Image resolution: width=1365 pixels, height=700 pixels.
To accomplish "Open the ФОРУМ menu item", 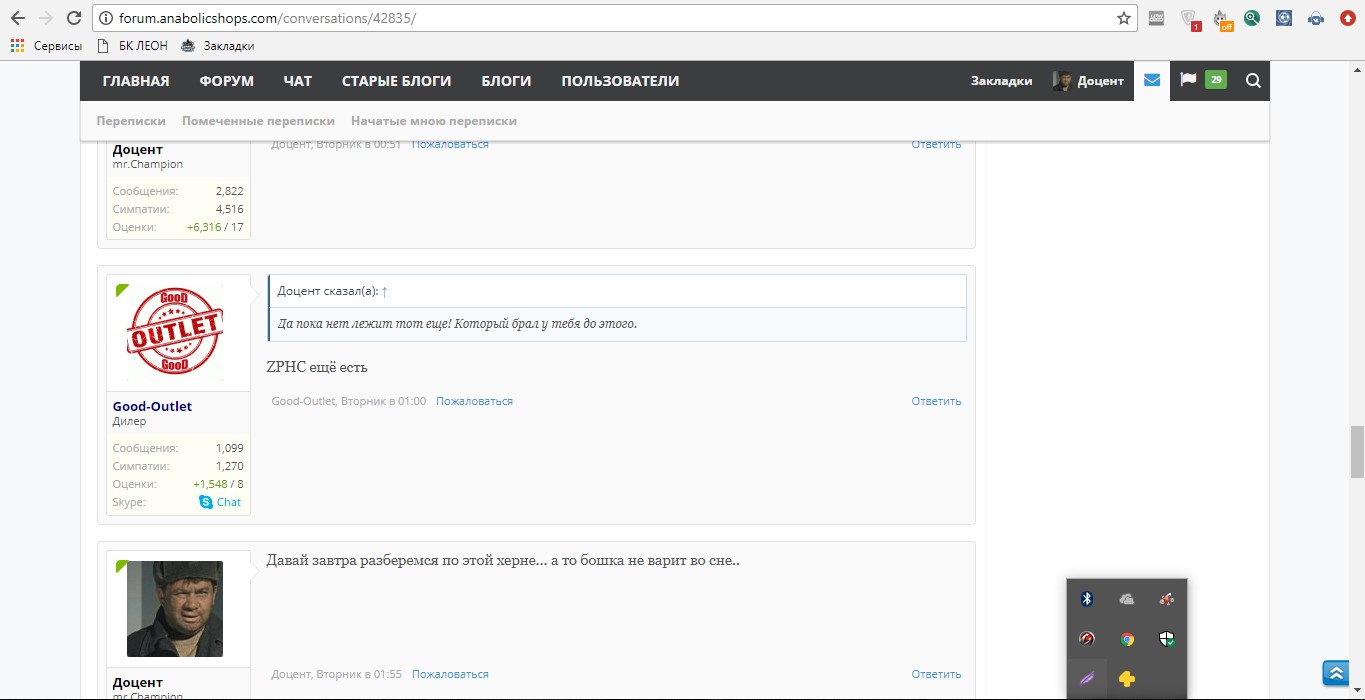I will point(226,81).
